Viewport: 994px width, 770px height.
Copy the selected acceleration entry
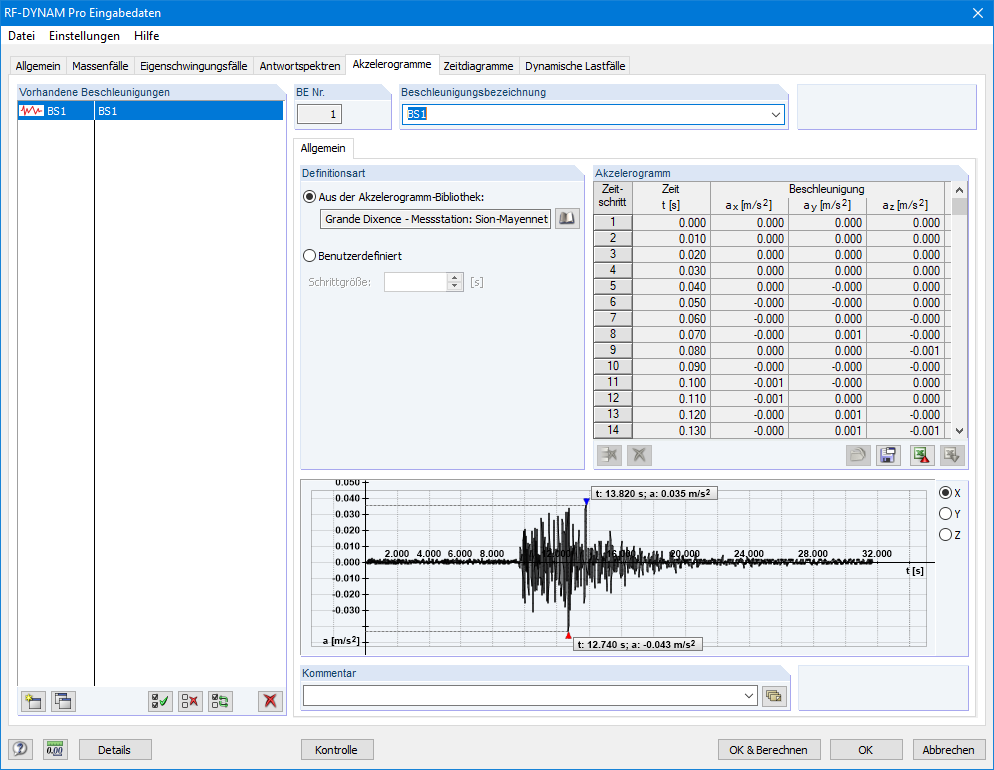click(63, 701)
